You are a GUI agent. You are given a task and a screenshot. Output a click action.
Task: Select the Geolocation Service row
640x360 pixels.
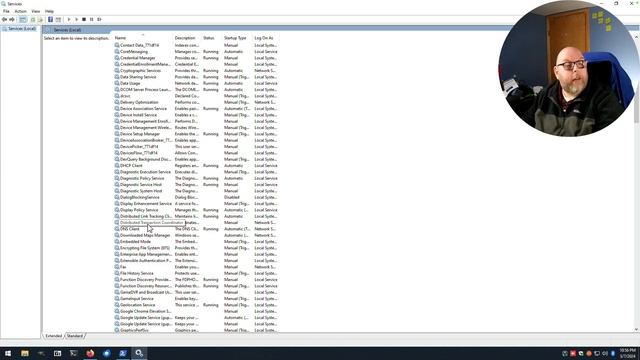point(196,305)
